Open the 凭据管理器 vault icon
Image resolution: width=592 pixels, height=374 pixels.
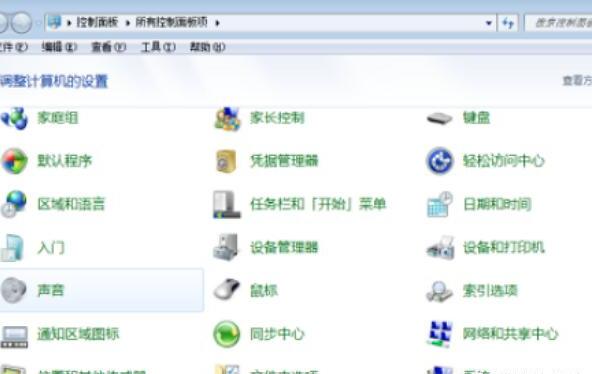[226, 161]
